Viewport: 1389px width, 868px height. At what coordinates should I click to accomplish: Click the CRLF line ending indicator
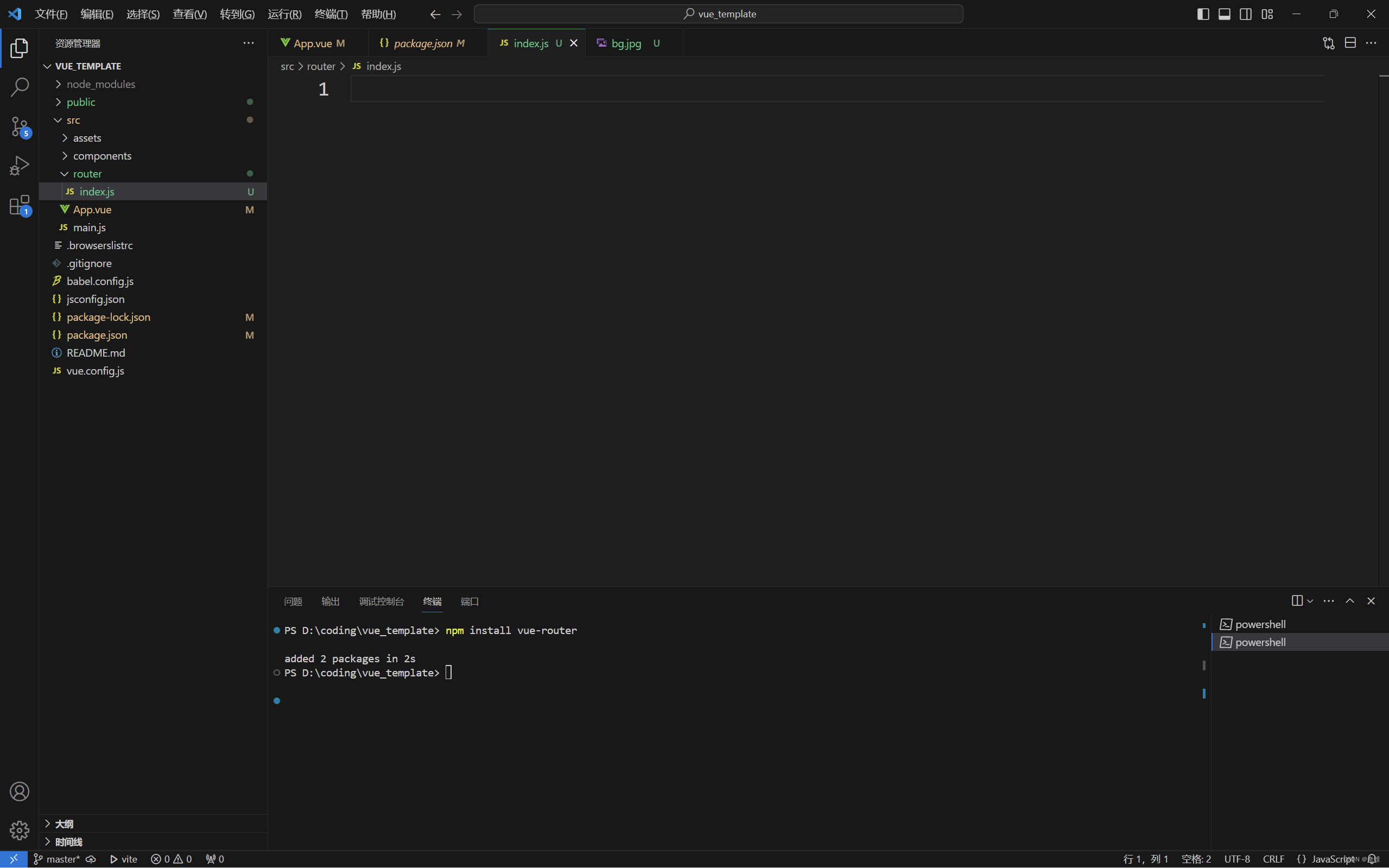pyautogui.click(x=1273, y=859)
